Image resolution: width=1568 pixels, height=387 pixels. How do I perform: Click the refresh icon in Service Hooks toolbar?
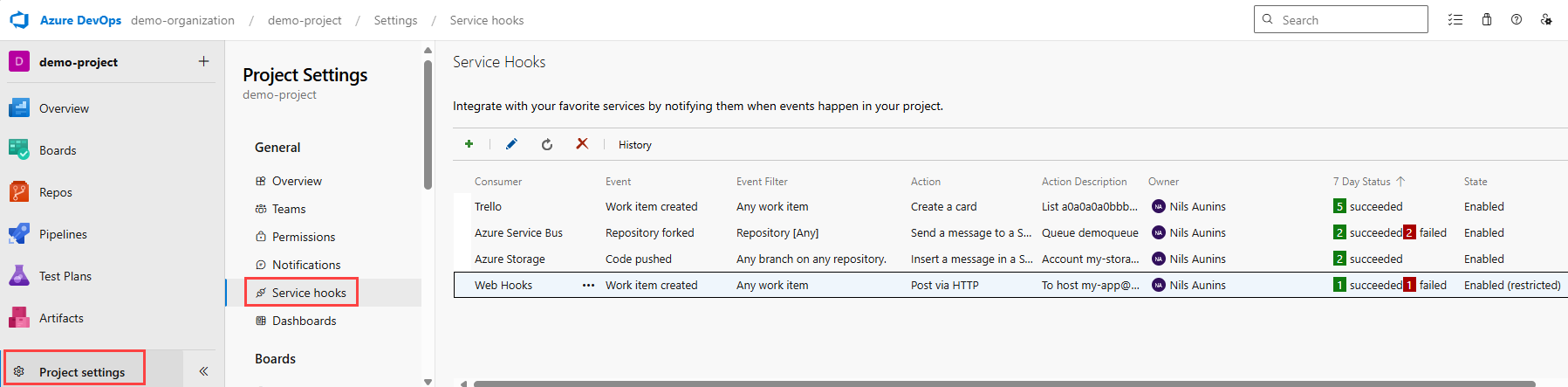pos(547,144)
